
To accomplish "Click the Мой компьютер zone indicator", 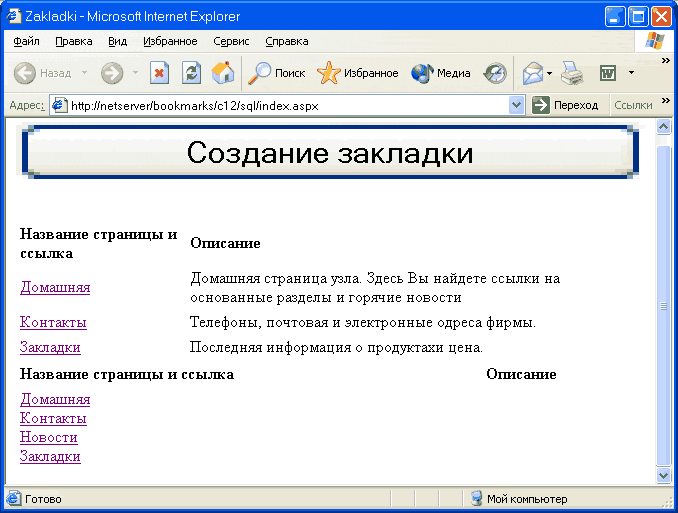I will pyautogui.click(x=527, y=499).
